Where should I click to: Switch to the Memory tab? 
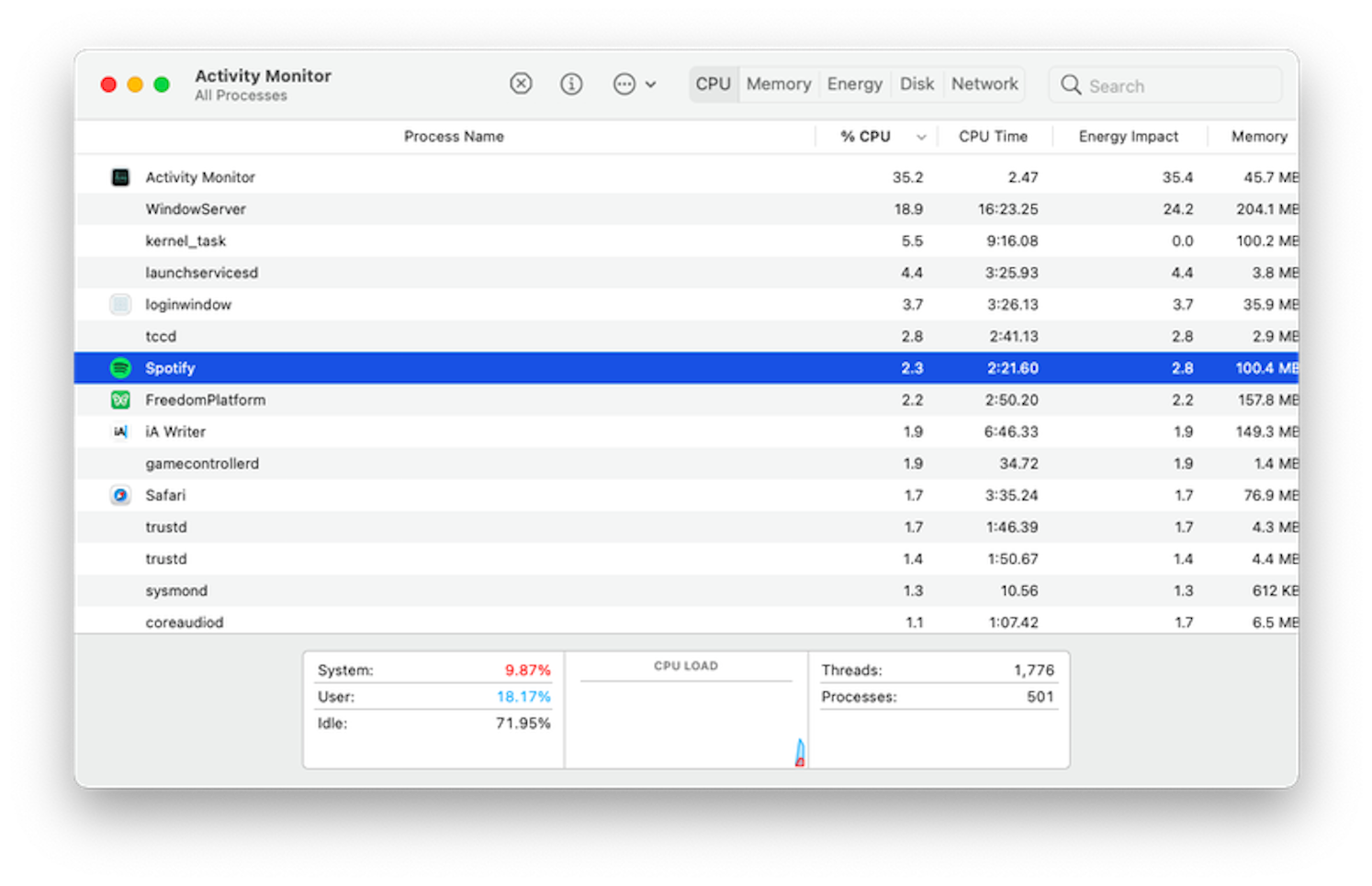pos(778,84)
